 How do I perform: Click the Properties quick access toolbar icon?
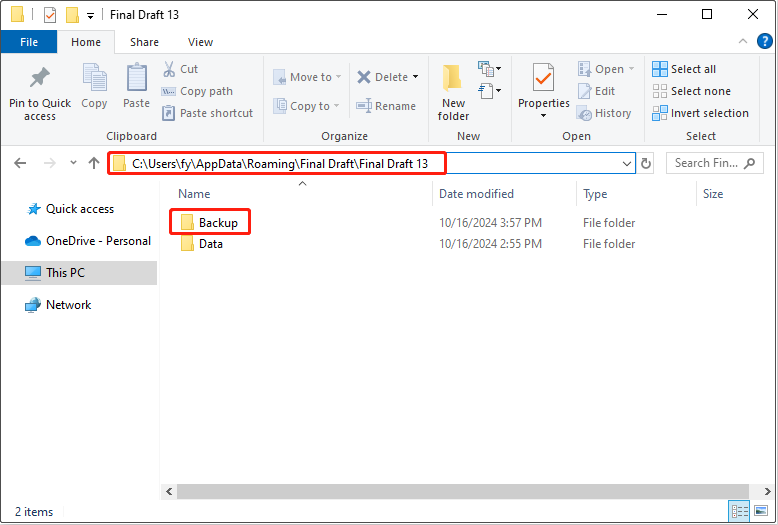coord(50,15)
